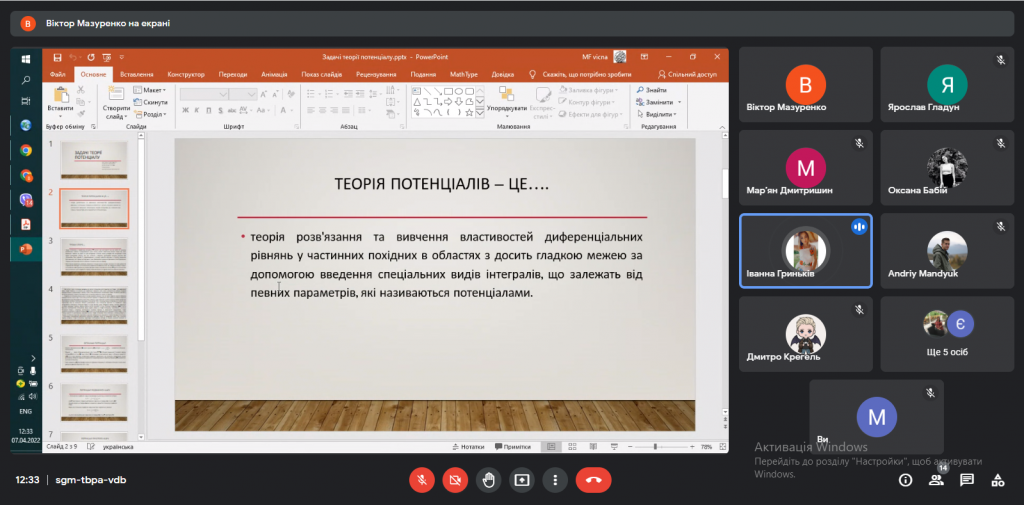Open the activities shapes icon

pyautogui.click(x=998, y=480)
